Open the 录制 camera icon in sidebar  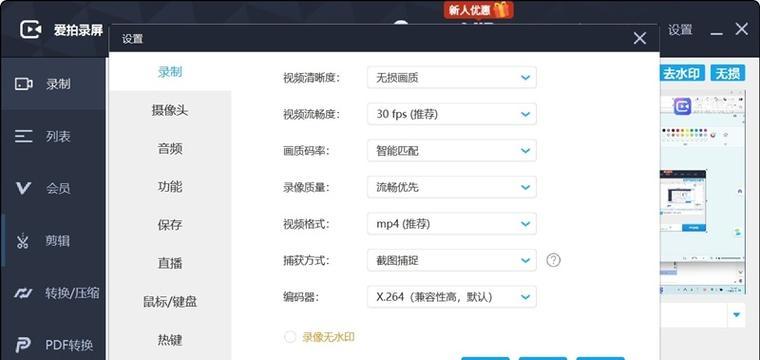(x=24, y=84)
